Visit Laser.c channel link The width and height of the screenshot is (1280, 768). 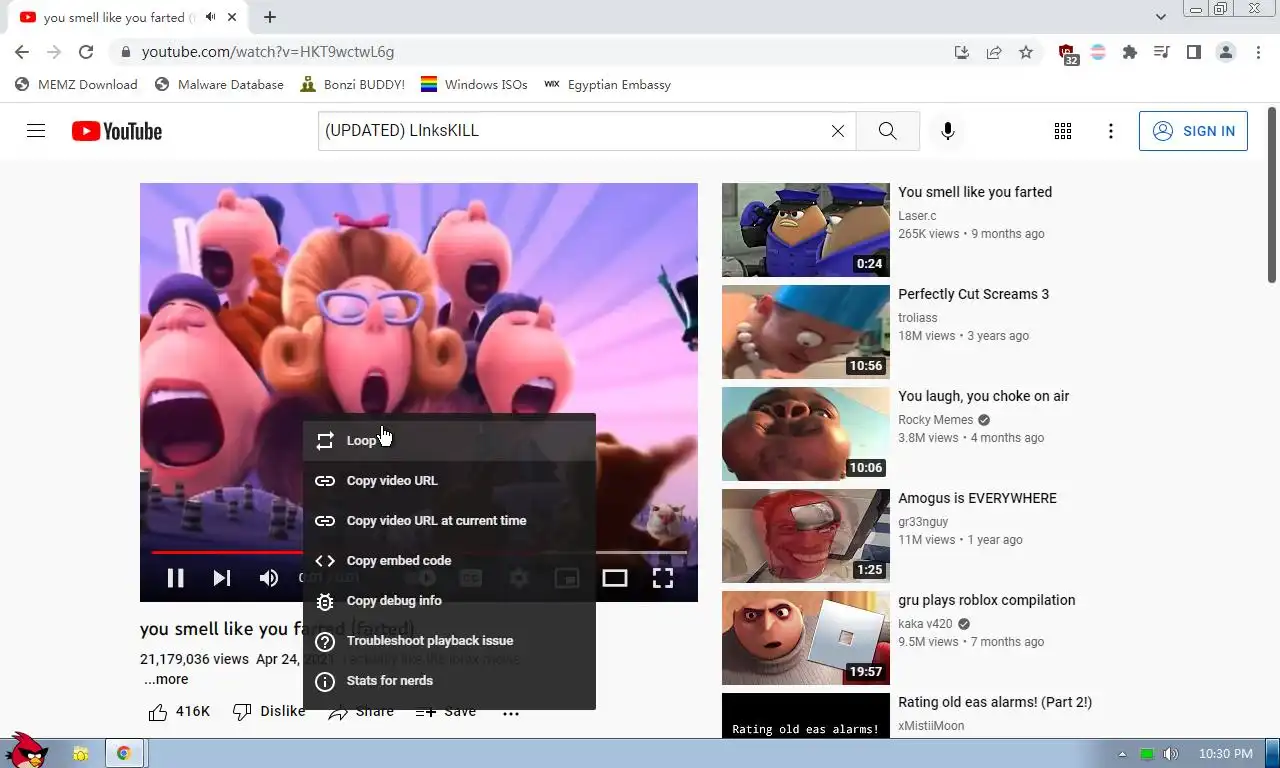click(917, 216)
